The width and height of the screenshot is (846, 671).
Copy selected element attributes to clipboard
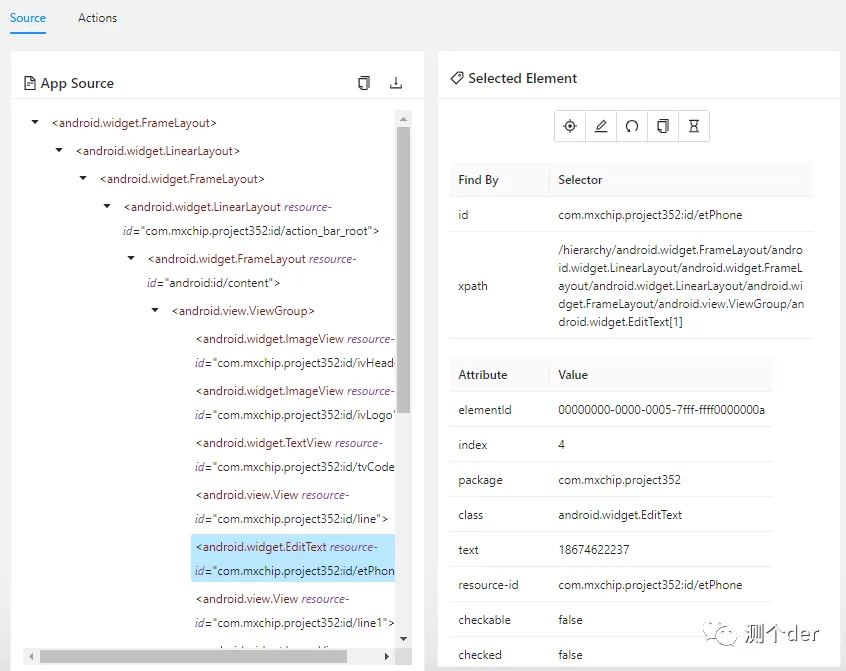pos(663,126)
